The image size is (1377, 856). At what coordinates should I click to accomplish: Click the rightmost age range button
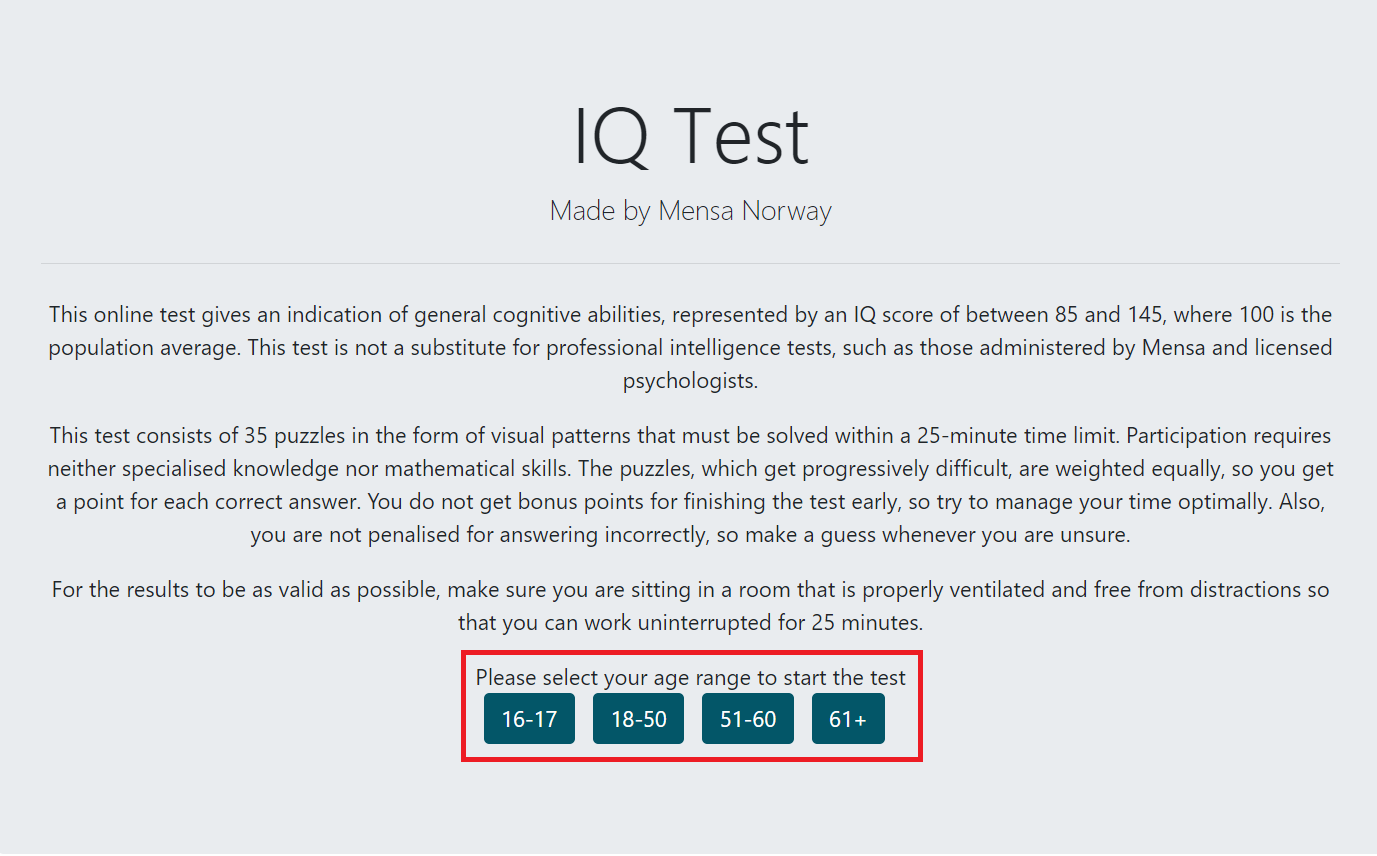(x=848, y=718)
